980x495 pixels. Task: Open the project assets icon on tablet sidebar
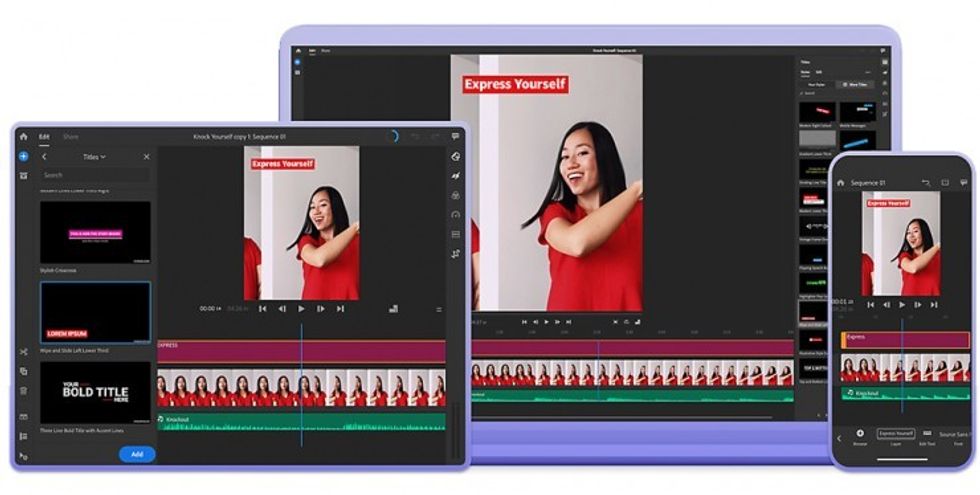(x=24, y=176)
